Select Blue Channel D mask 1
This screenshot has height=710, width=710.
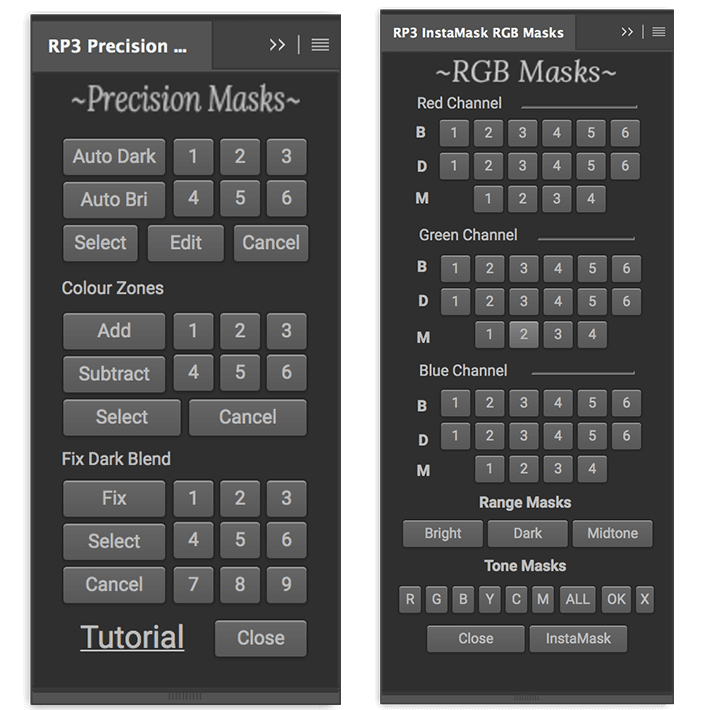pyautogui.click(x=455, y=436)
